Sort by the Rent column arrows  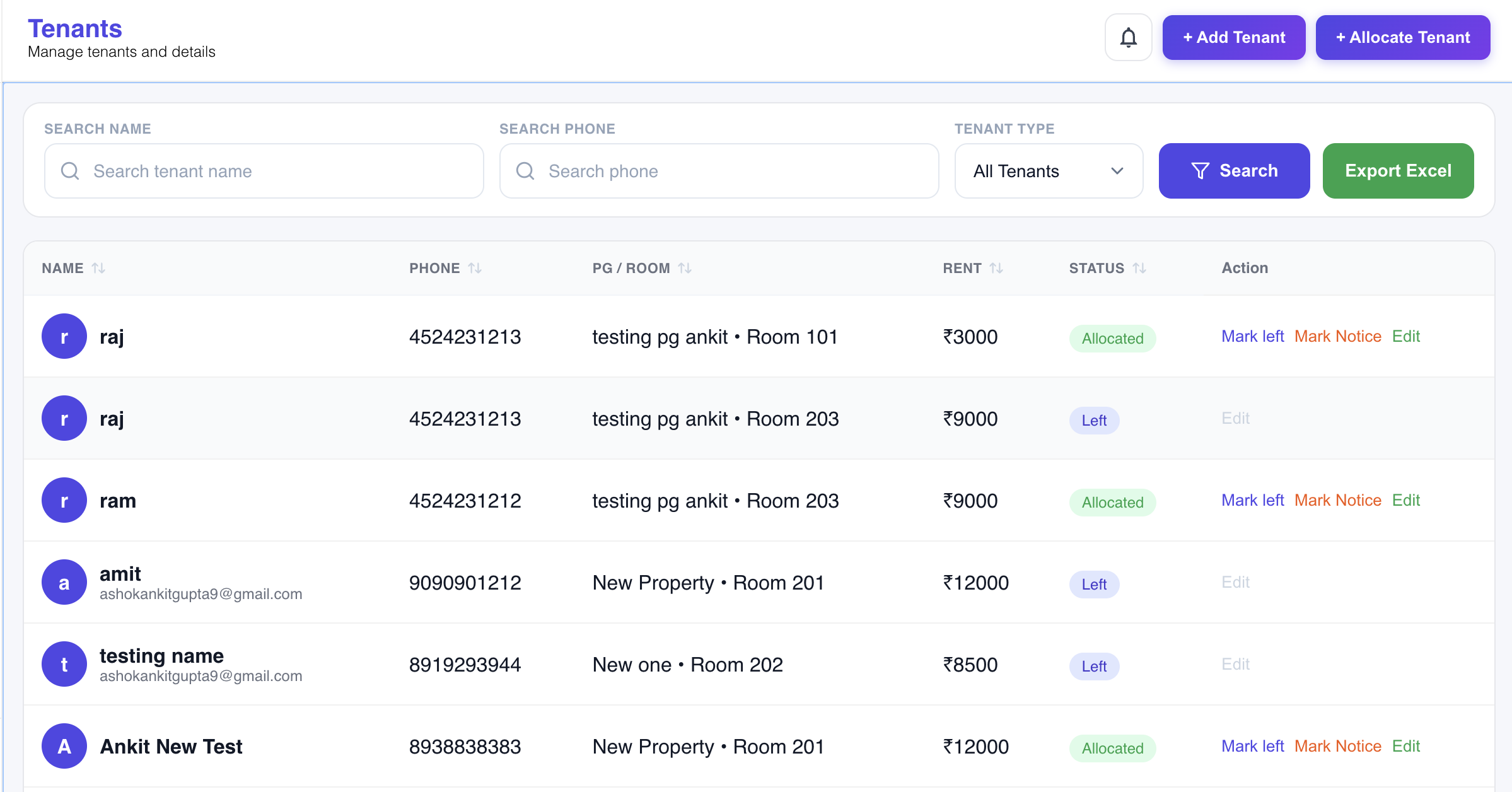click(996, 268)
